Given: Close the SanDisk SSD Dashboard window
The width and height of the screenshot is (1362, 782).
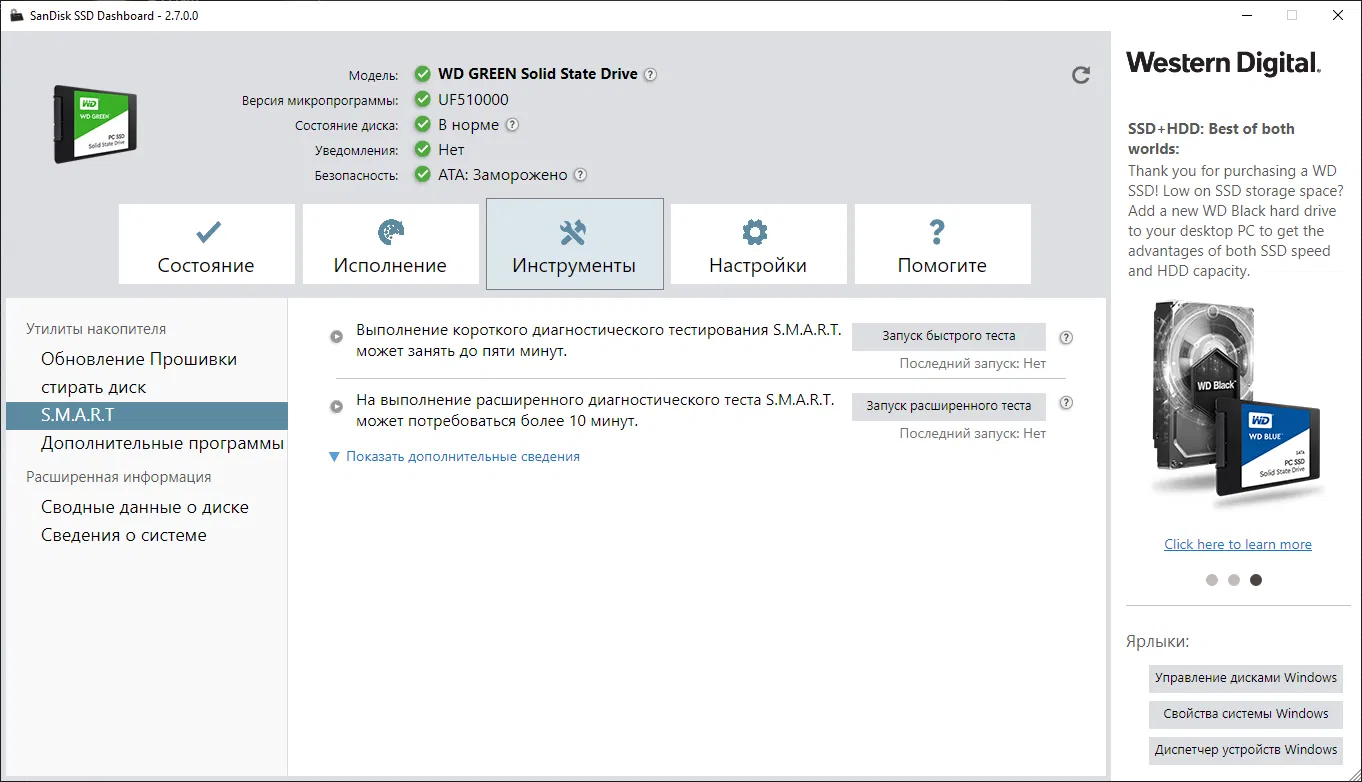Looking at the screenshot, I should (1338, 15).
